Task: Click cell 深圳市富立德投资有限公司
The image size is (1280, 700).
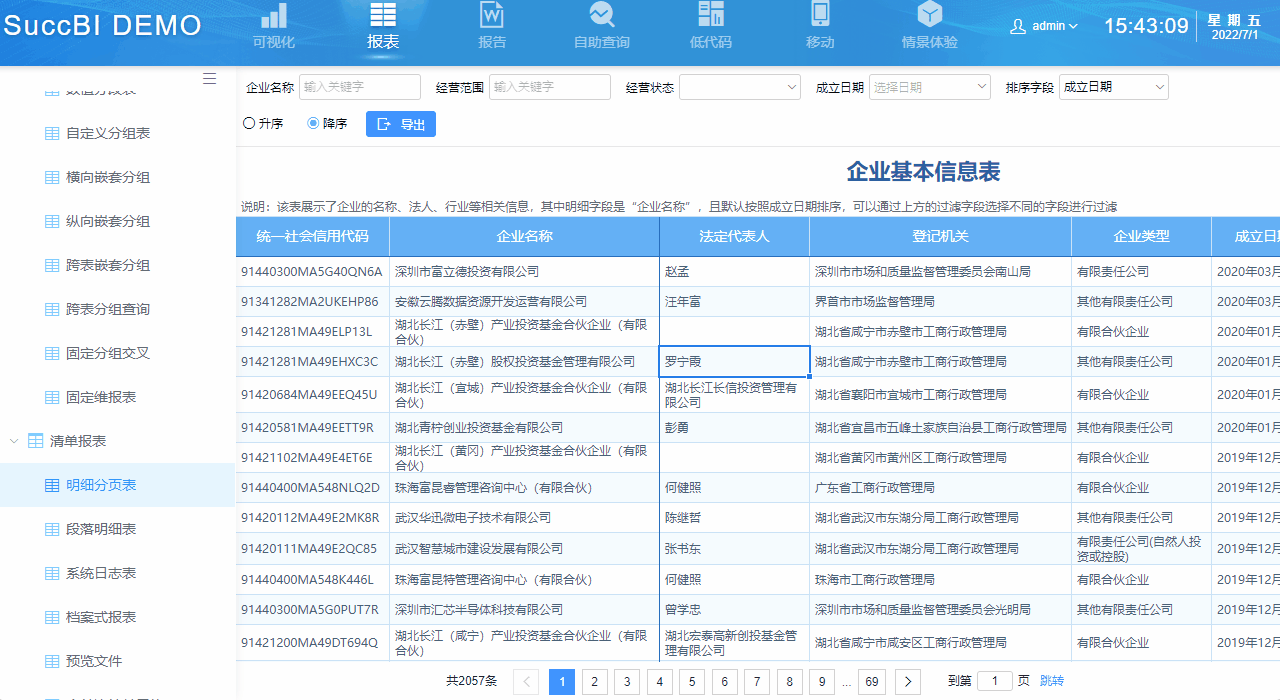Action: click(x=524, y=271)
